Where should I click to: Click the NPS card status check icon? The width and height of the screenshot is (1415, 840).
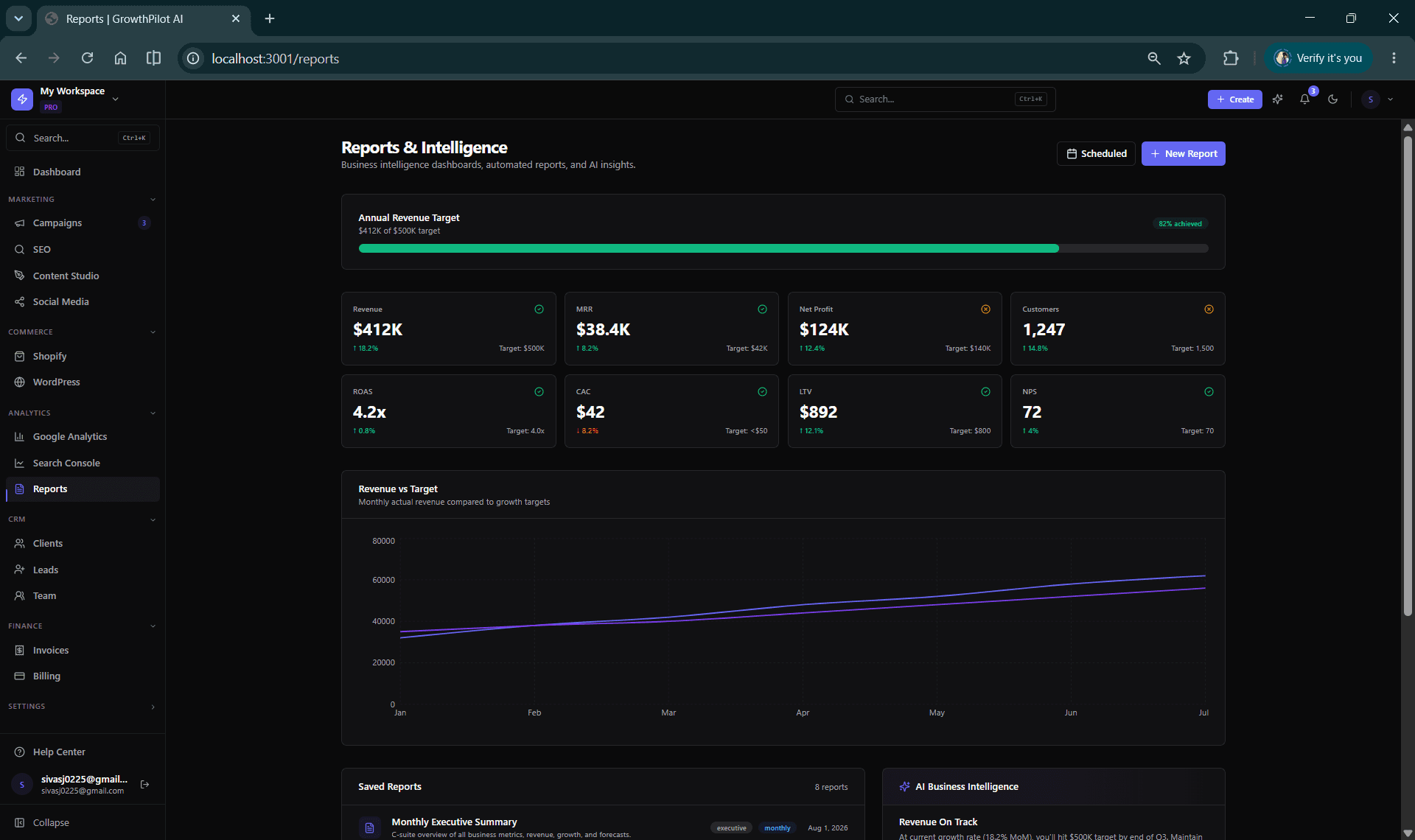click(1209, 391)
